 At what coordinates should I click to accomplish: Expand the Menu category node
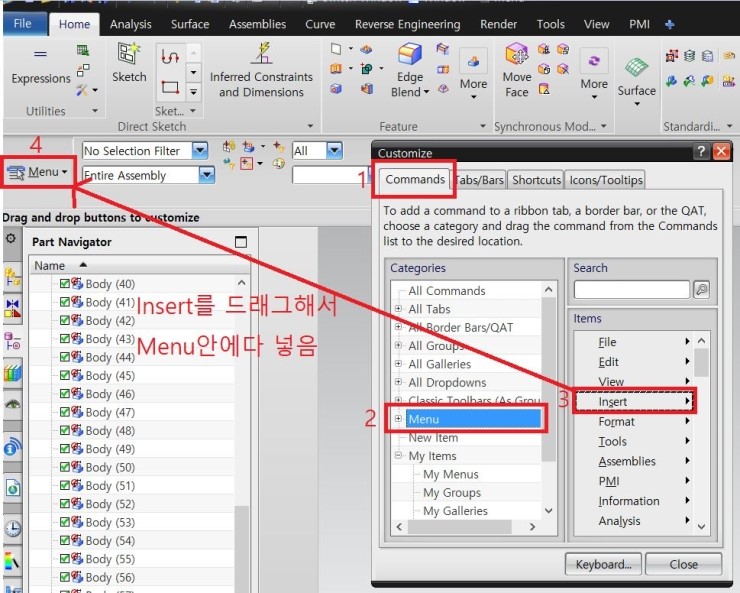[x=398, y=419]
